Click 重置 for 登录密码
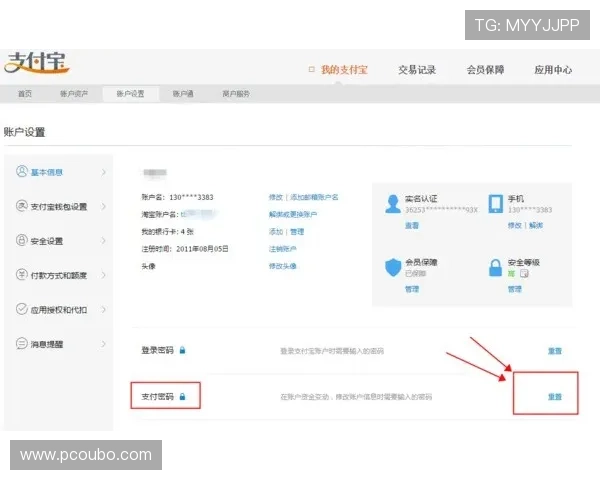The height and width of the screenshot is (480, 600). click(555, 351)
